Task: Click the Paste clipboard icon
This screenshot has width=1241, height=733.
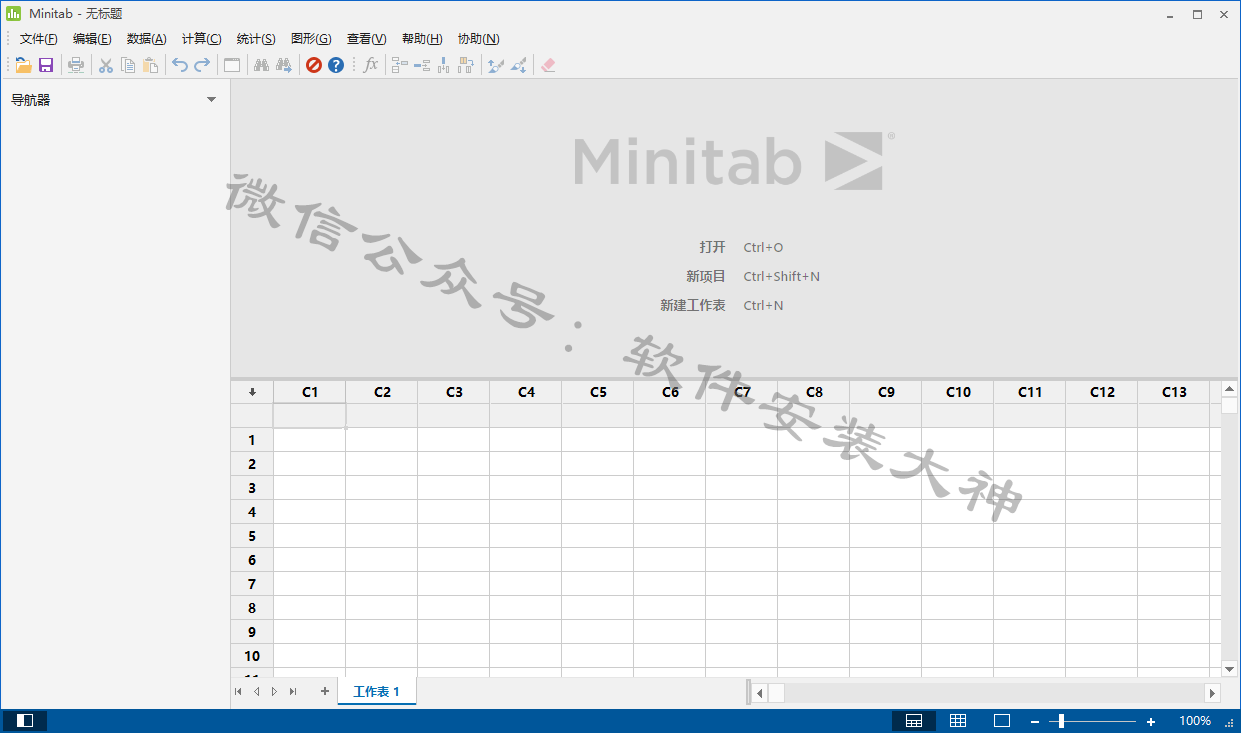Action: pos(150,65)
